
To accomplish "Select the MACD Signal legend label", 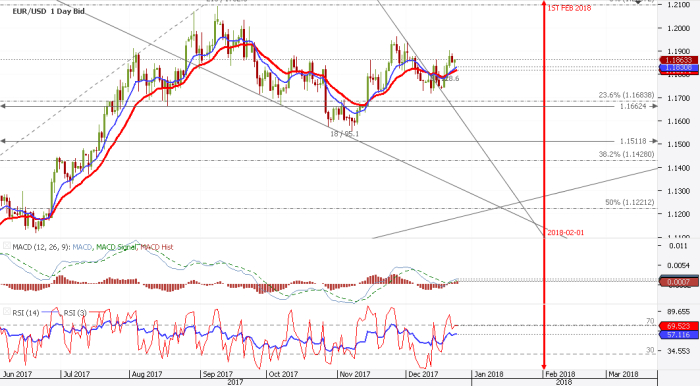I will (x=116, y=247).
